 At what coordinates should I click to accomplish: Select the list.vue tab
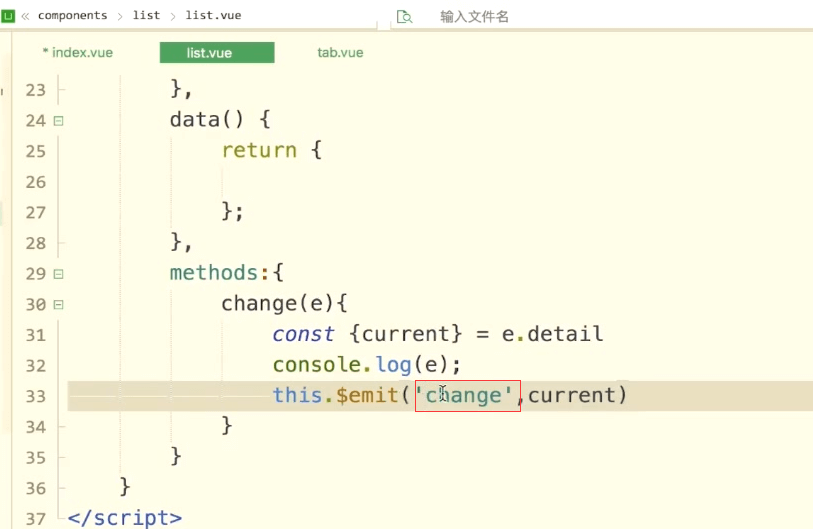[217, 52]
